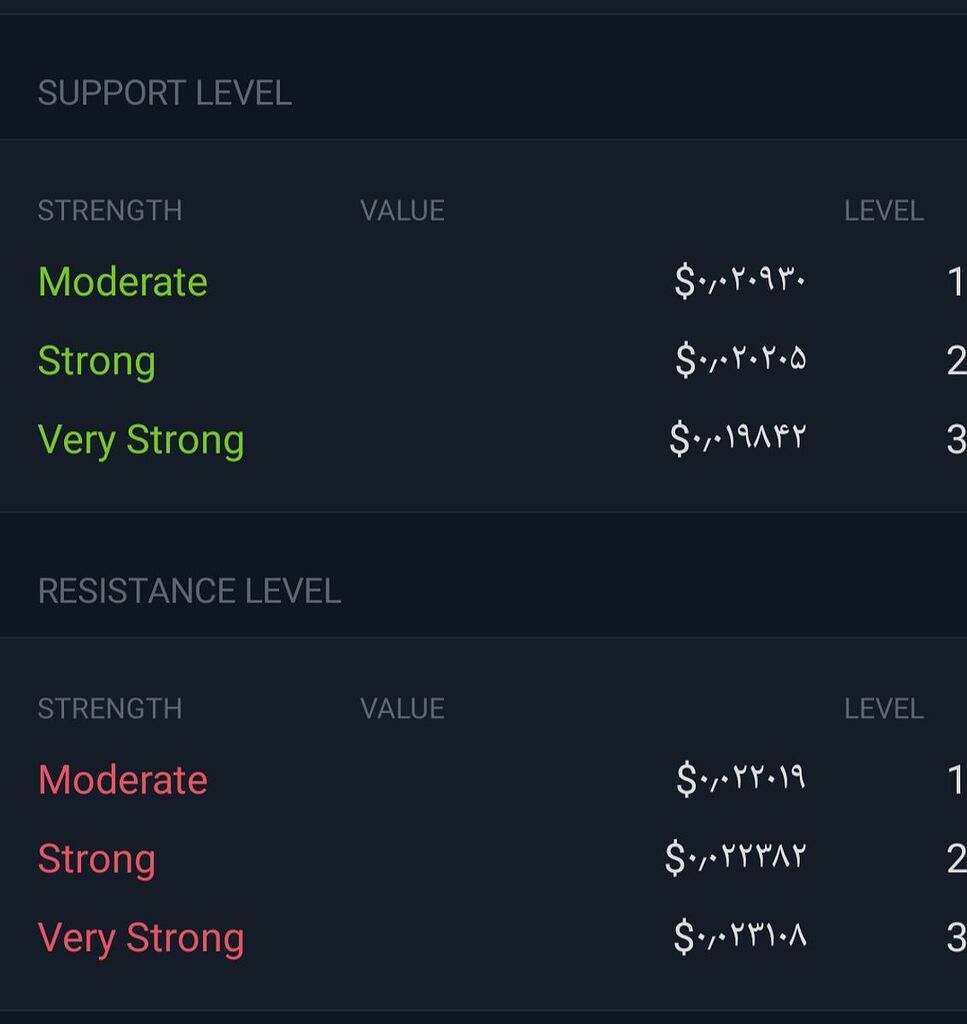Viewport: 967px width, 1024px height.
Task: Click the red Moderate resistance strength label
Action: click(x=123, y=780)
